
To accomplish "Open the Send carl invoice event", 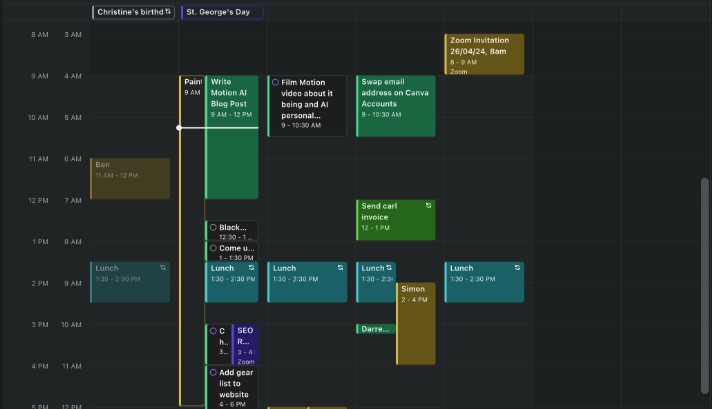I will tap(396, 220).
